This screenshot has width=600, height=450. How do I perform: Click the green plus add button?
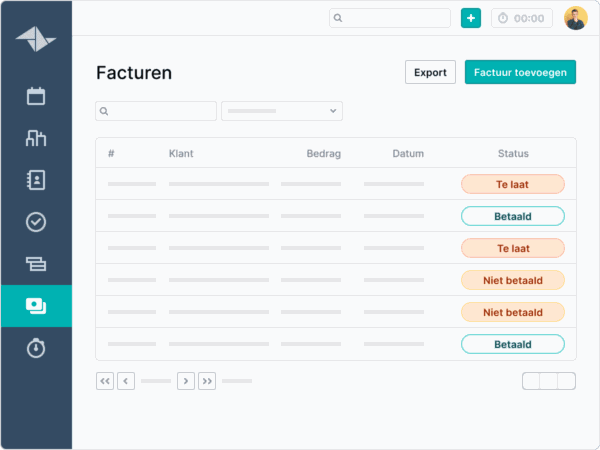[470, 18]
